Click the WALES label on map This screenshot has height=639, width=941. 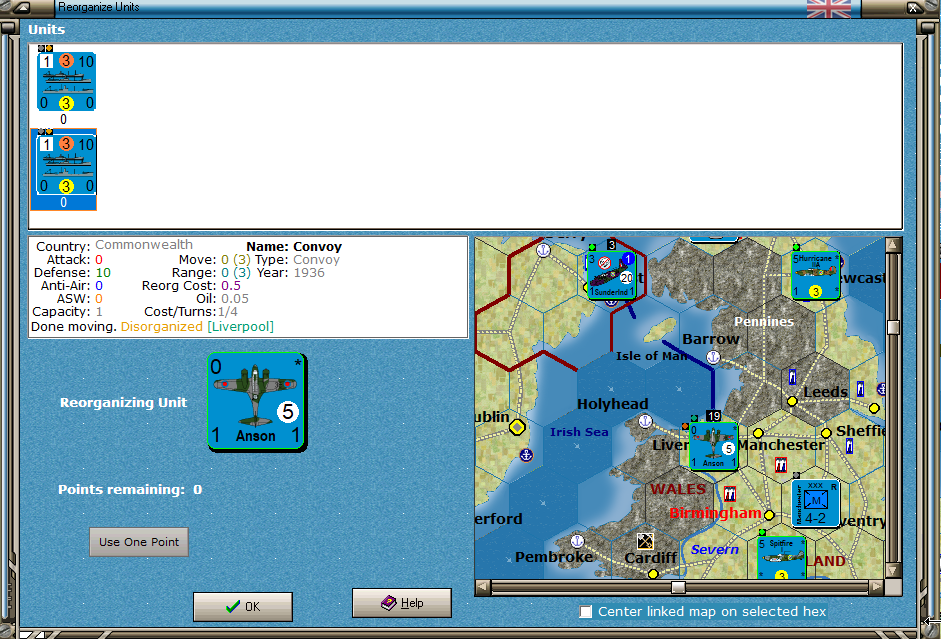coord(678,490)
